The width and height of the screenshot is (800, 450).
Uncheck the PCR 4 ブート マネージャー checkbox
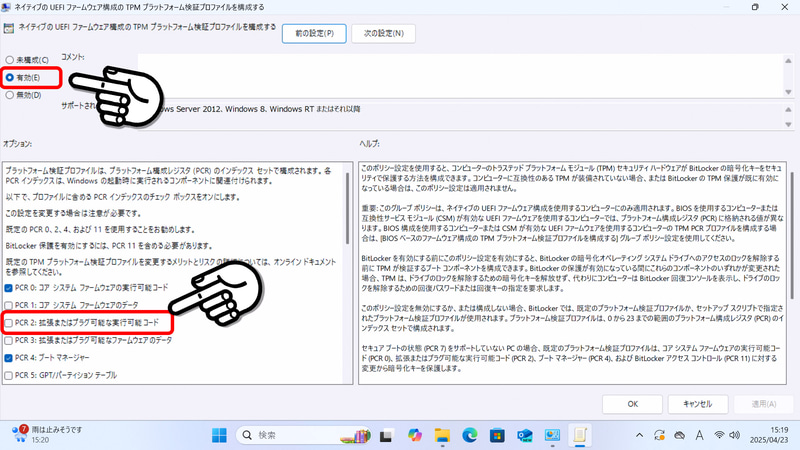(x=9, y=358)
